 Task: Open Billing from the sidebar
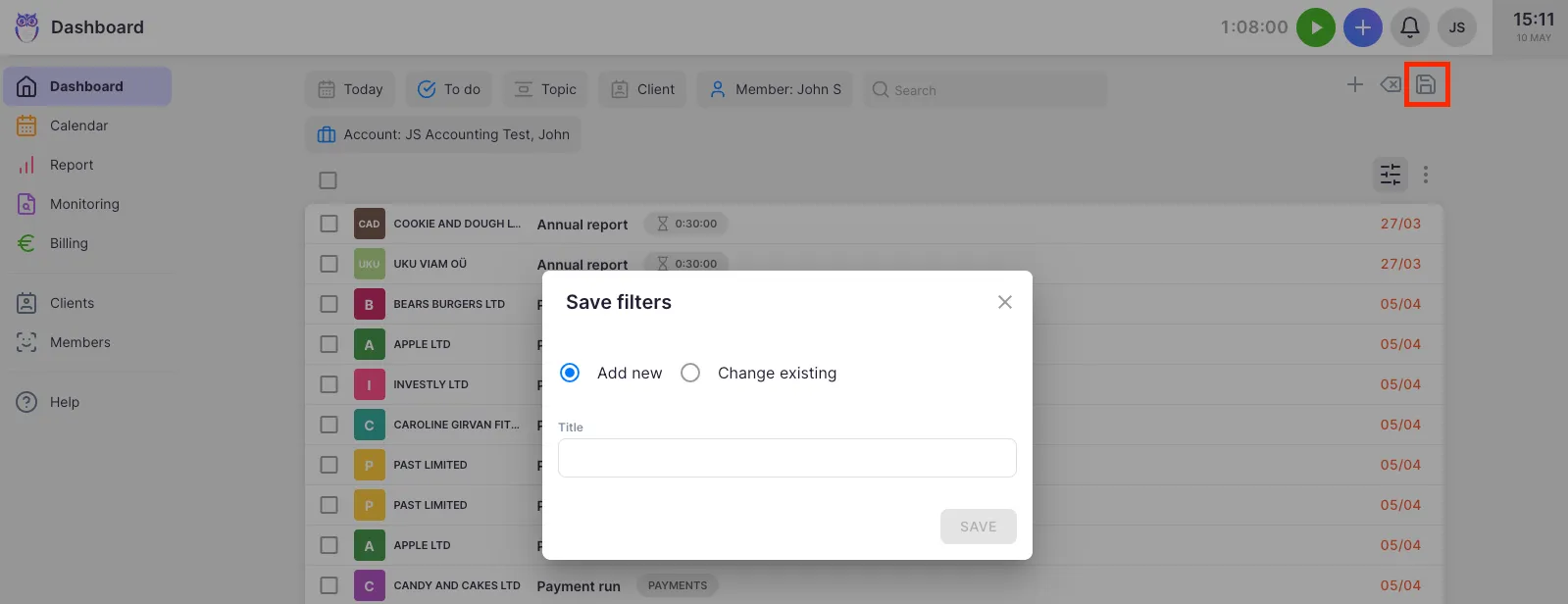(69, 243)
